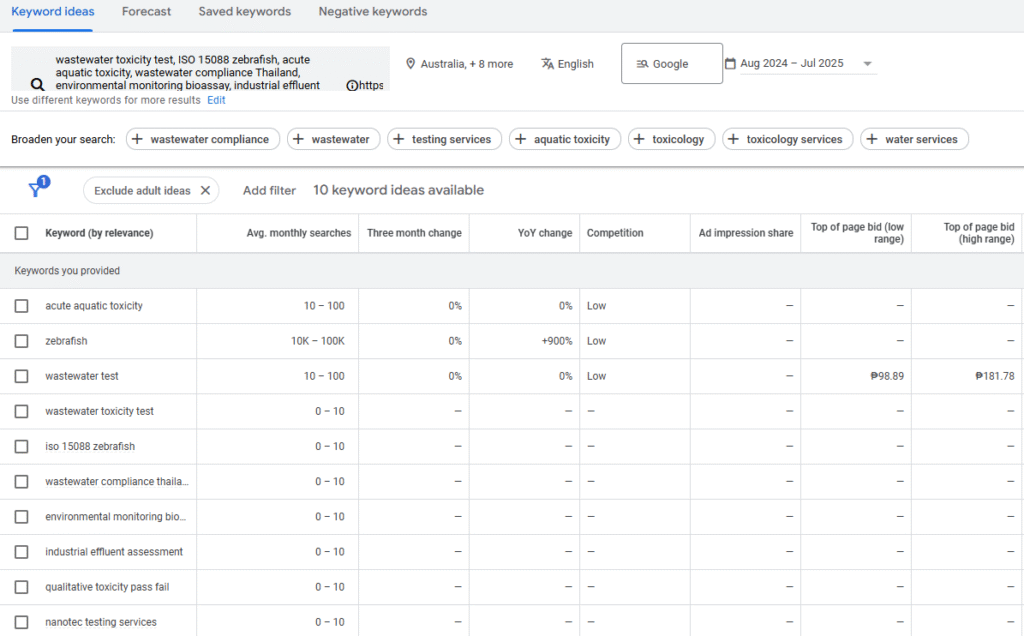The image size is (1024, 636).
Task: Open the Negative keywords tab
Action: point(372,12)
